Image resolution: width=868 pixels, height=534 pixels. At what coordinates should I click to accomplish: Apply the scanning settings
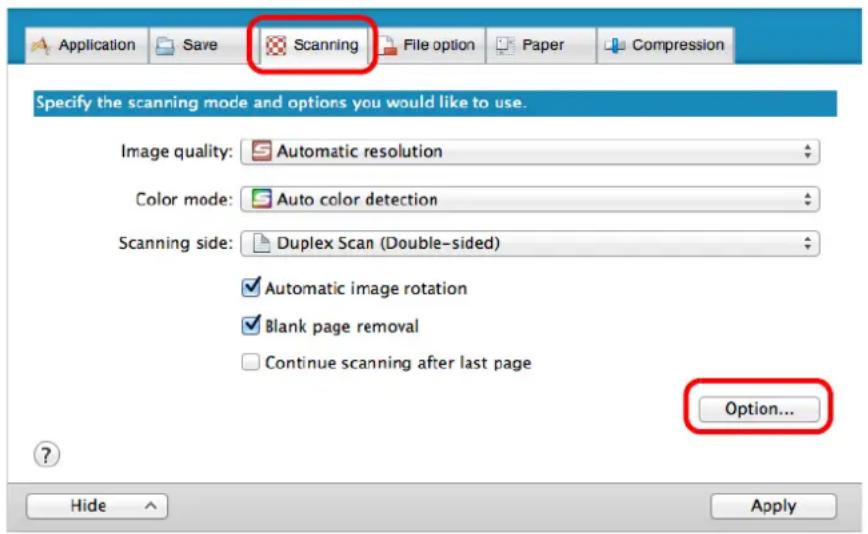pos(773,506)
